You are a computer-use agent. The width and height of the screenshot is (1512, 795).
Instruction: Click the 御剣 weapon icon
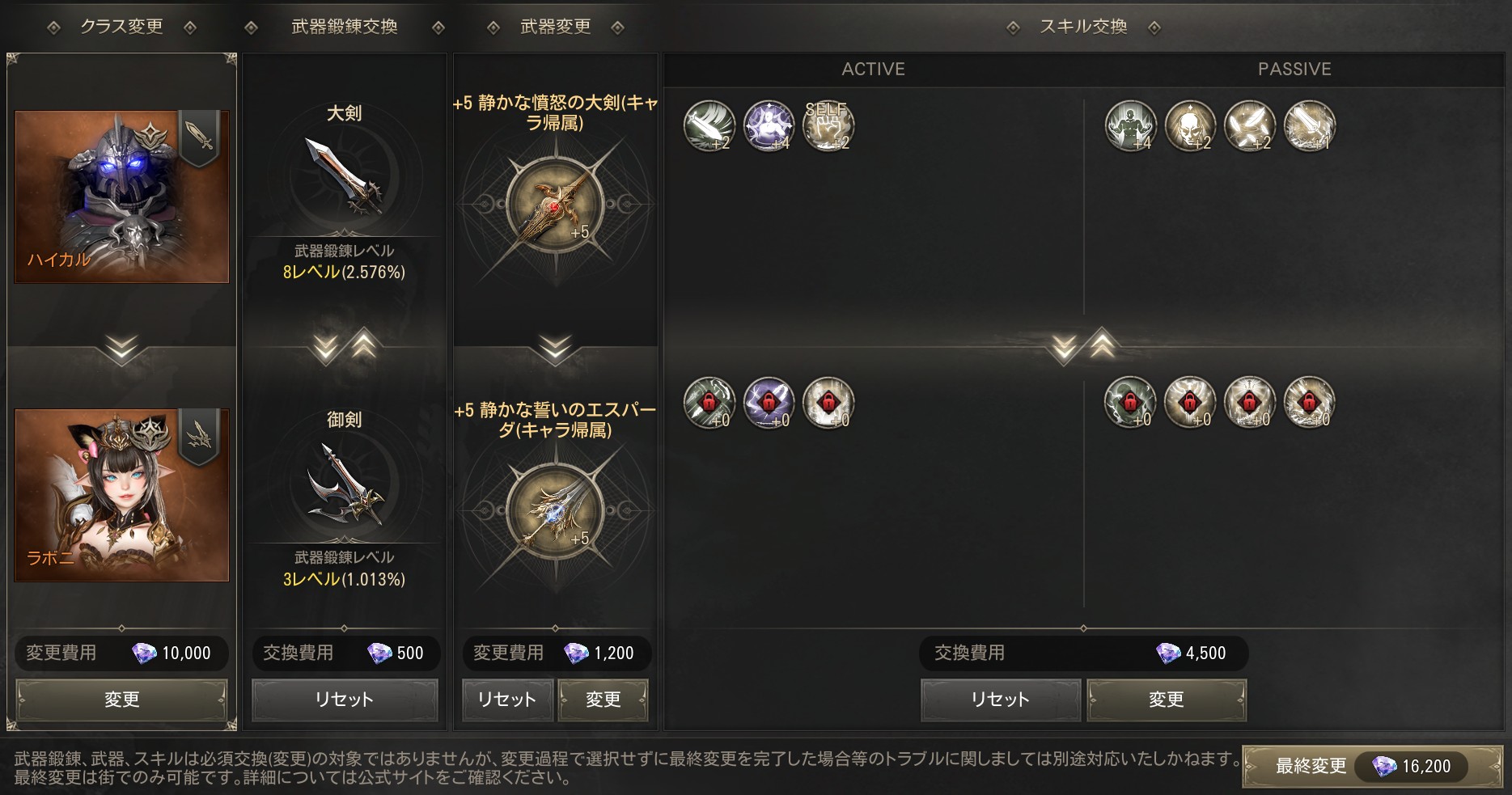[344, 483]
